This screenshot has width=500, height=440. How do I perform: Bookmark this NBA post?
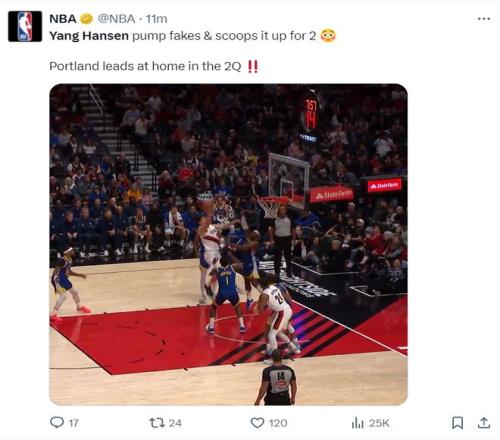457,423
